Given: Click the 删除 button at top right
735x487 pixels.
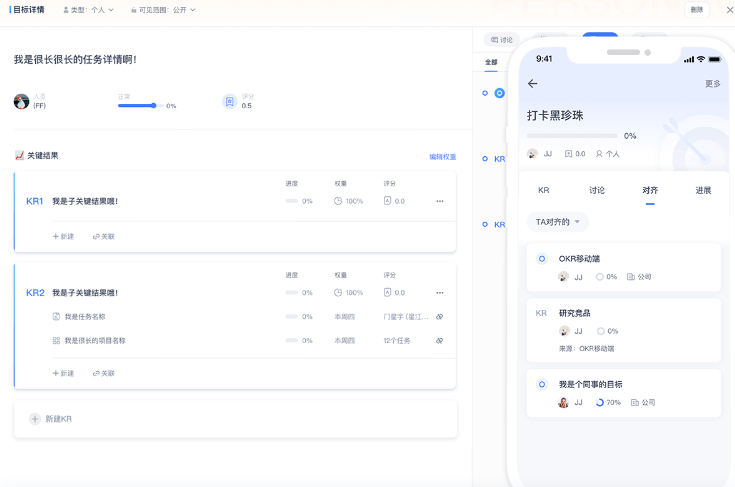Looking at the screenshot, I should click(x=697, y=9).
